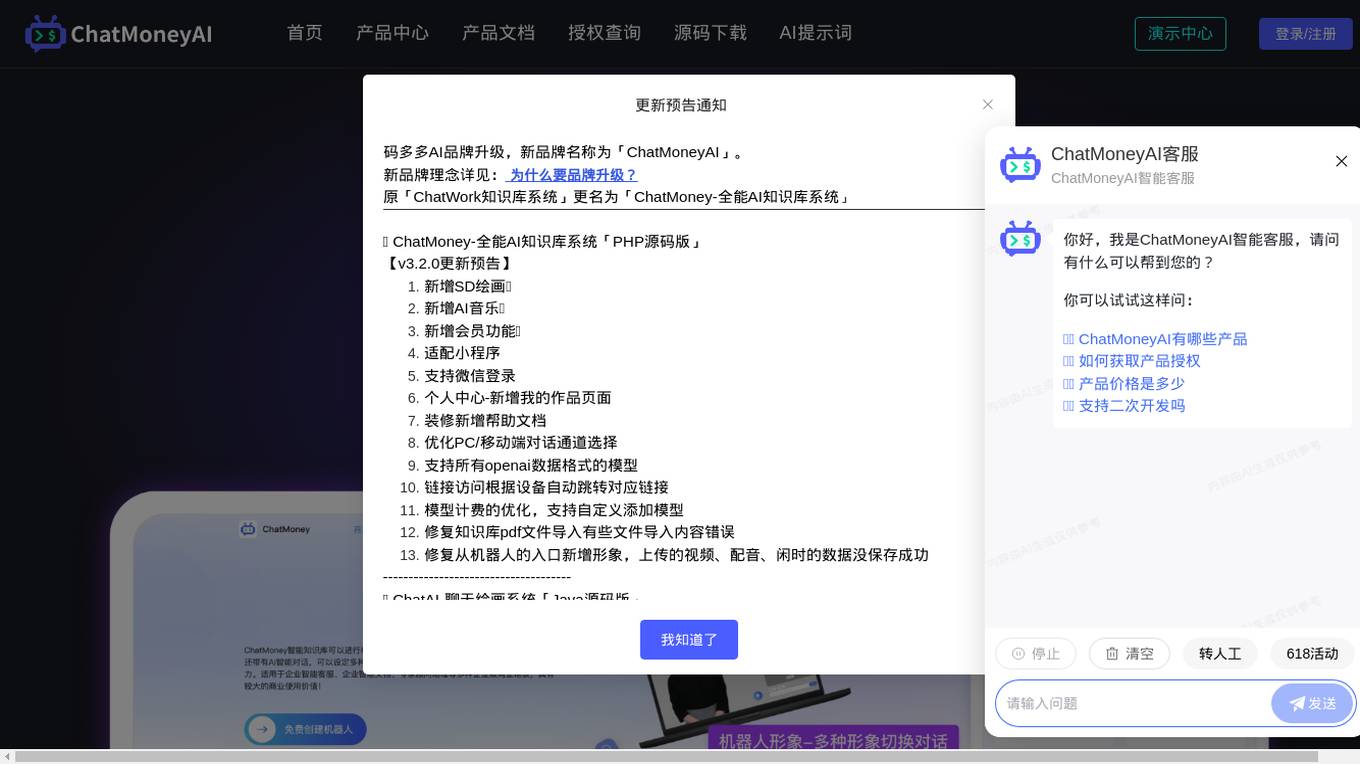Open AI提示词 navigation item
This screenshot has width=1360, height=764.
point(816,33)
